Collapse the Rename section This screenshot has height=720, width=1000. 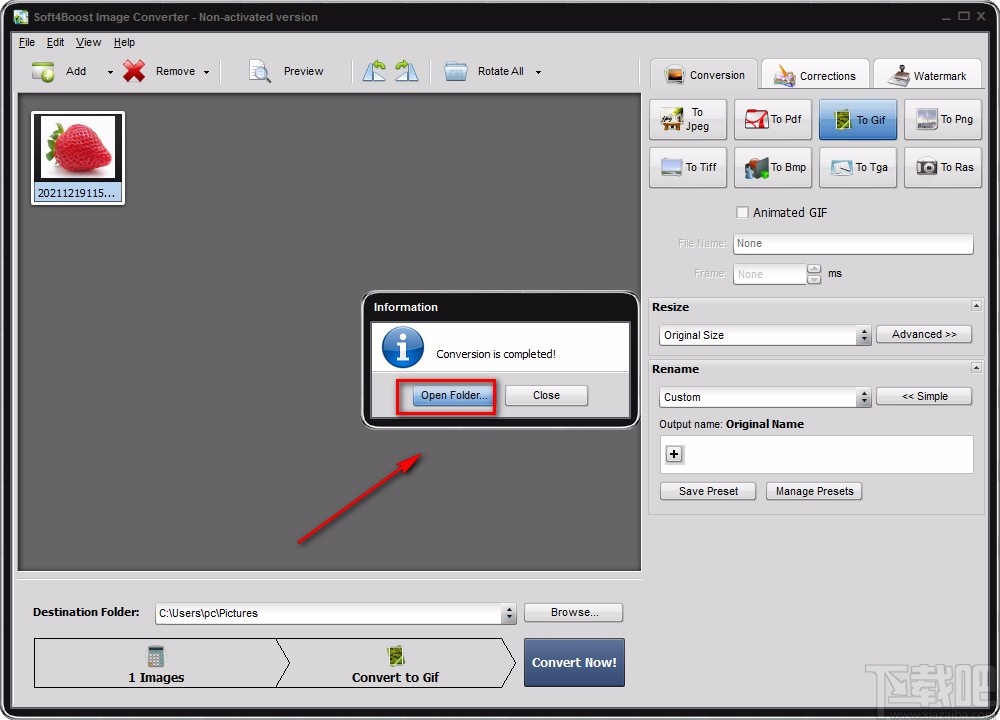click(x=976, y=367)
